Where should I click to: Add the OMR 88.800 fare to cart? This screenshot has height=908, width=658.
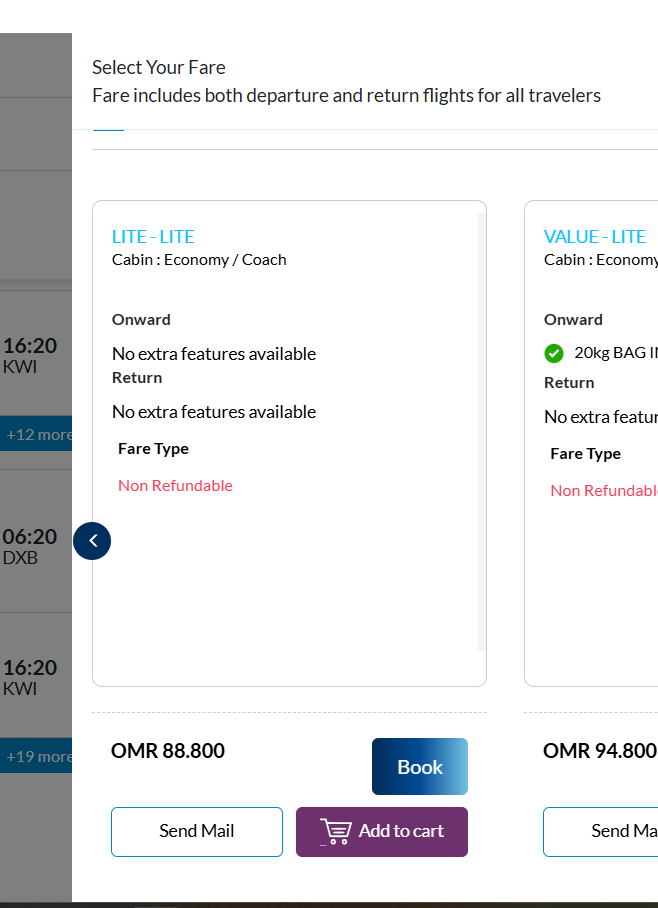[382, 831]
